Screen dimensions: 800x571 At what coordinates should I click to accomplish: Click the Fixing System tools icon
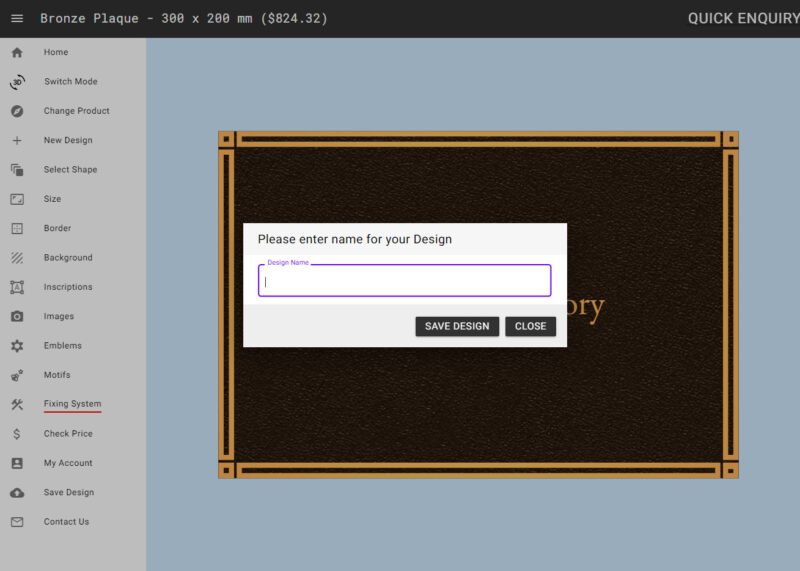tap(17, 405)
